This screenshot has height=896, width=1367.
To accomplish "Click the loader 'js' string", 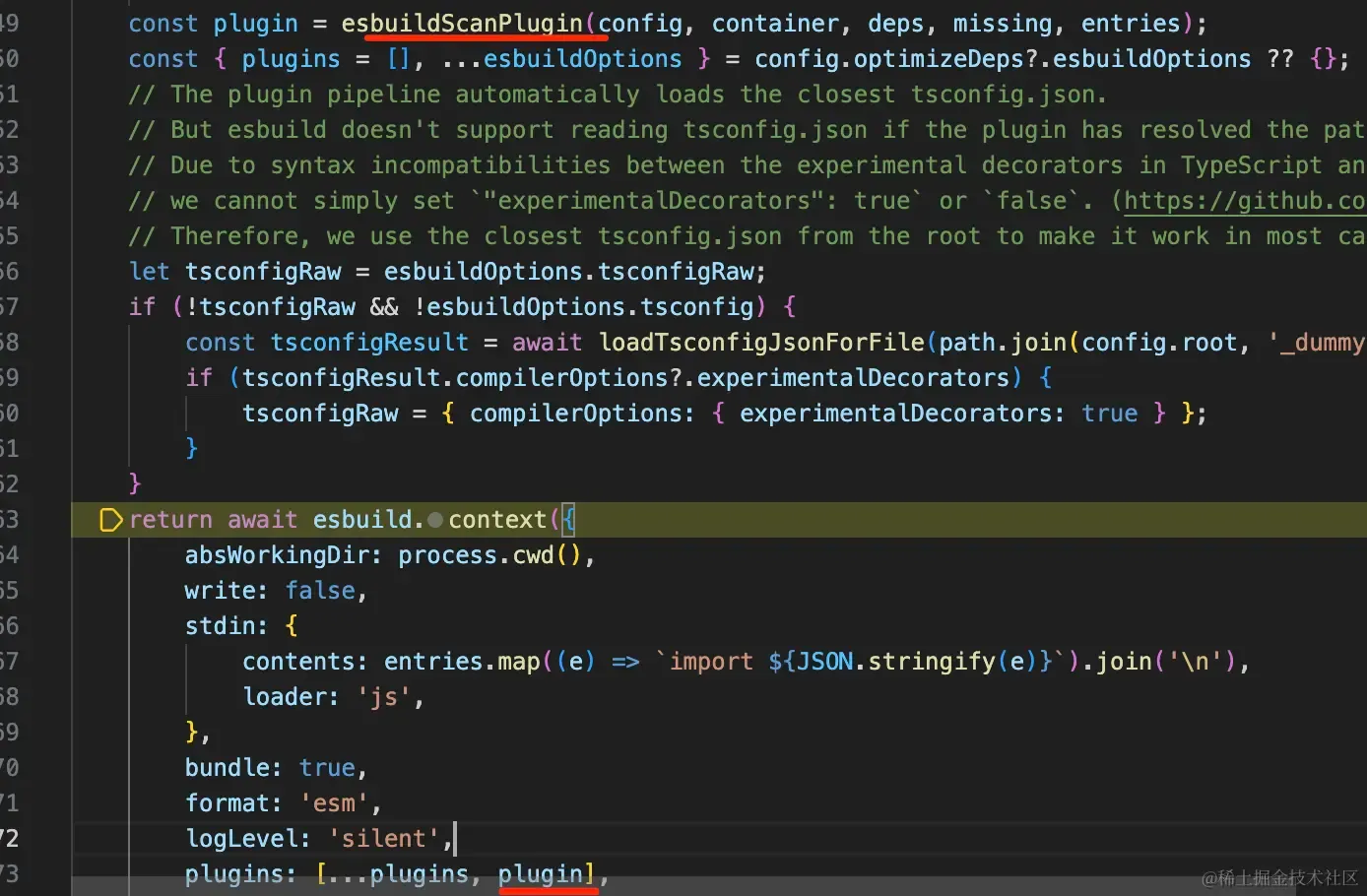I will coord(383,697).
